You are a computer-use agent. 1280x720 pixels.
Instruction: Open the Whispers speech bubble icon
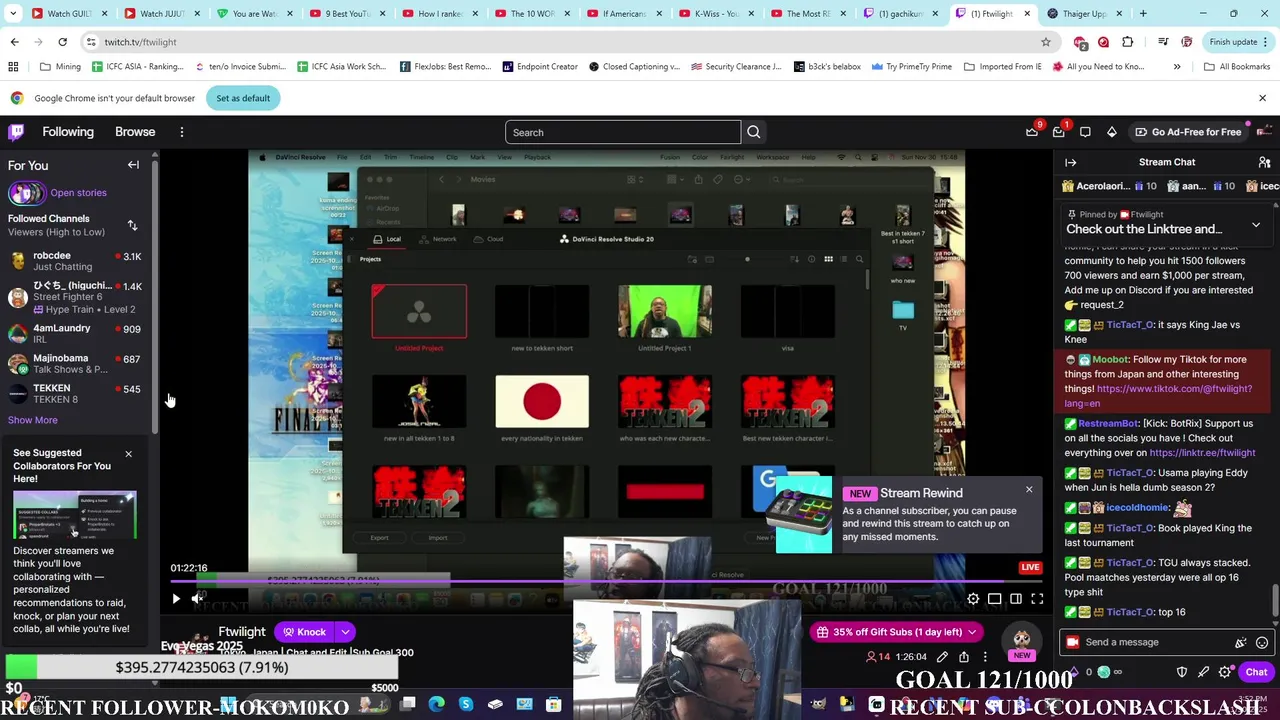(1085, 132)
